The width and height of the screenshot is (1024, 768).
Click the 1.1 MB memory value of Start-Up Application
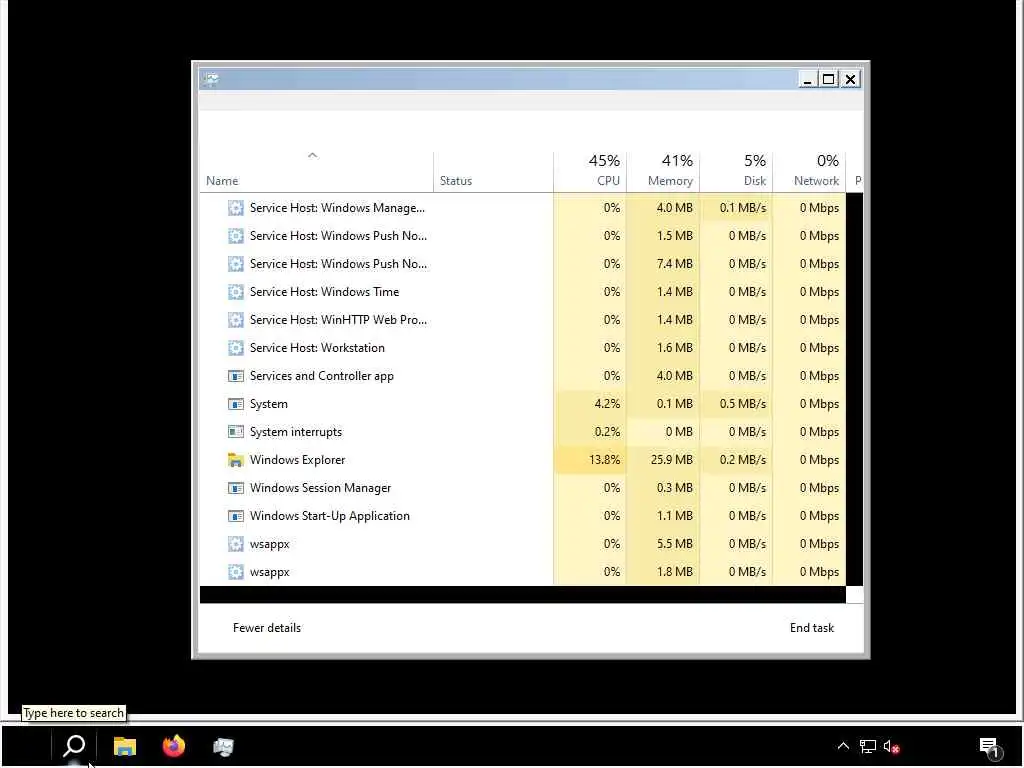point(675,516)
